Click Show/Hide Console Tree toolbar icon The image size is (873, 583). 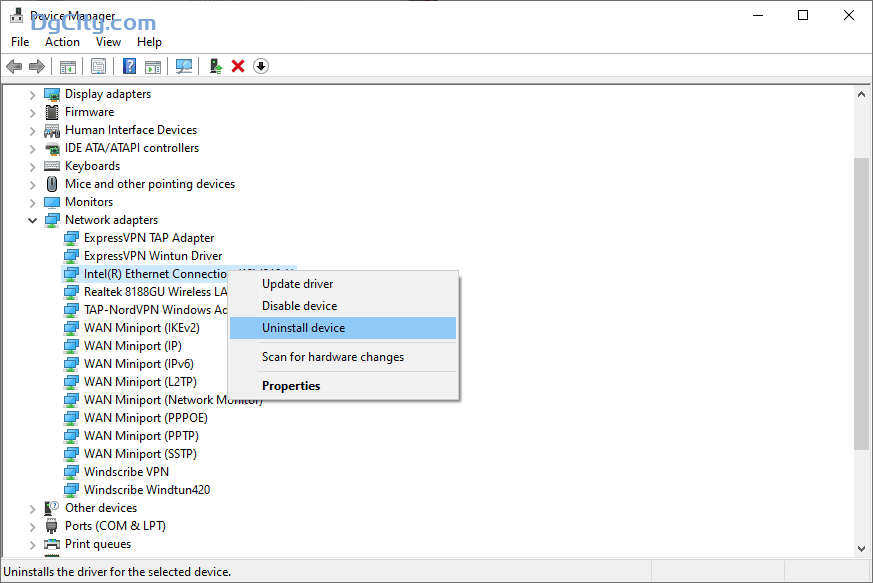67,67
